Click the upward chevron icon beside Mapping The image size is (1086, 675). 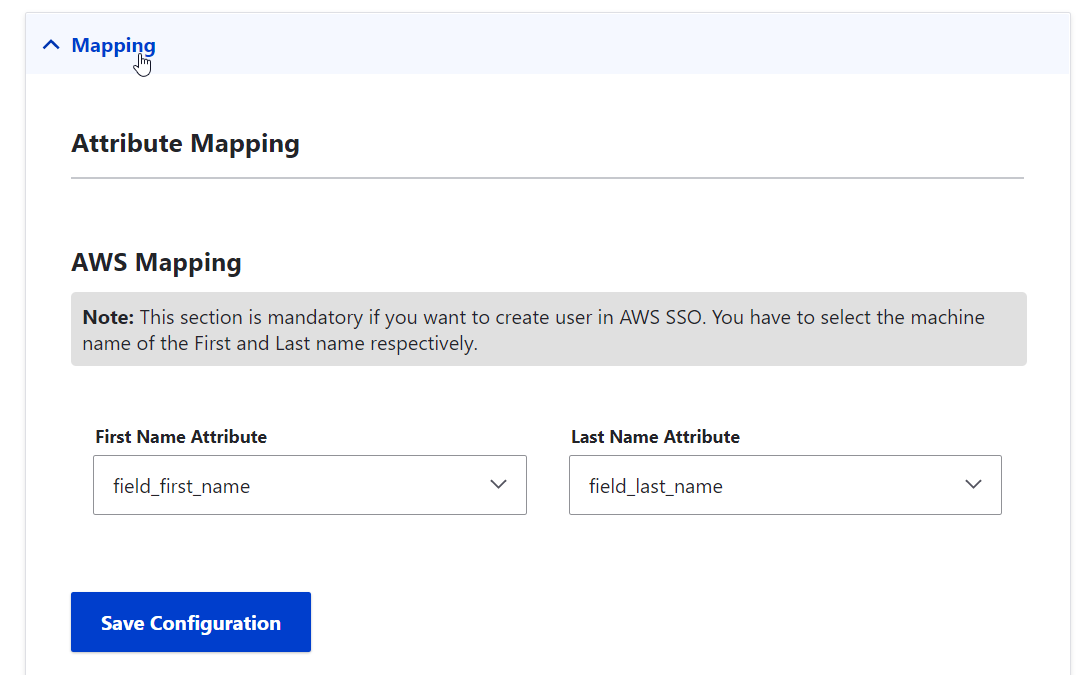coord(51,44)
